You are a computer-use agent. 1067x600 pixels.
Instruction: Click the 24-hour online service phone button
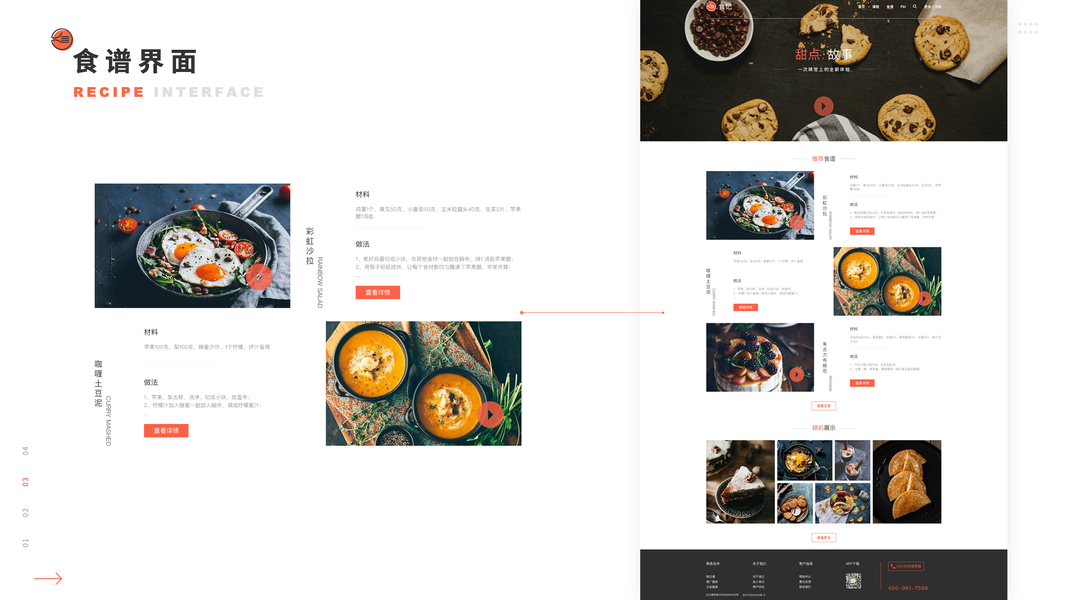(906, 566)
